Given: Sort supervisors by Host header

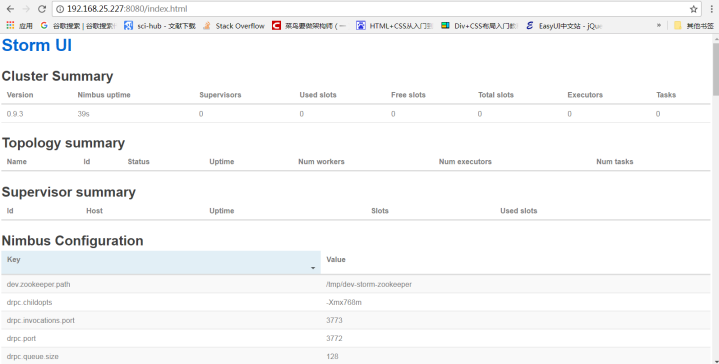Looking at the screenshot, I should point(94,210).
